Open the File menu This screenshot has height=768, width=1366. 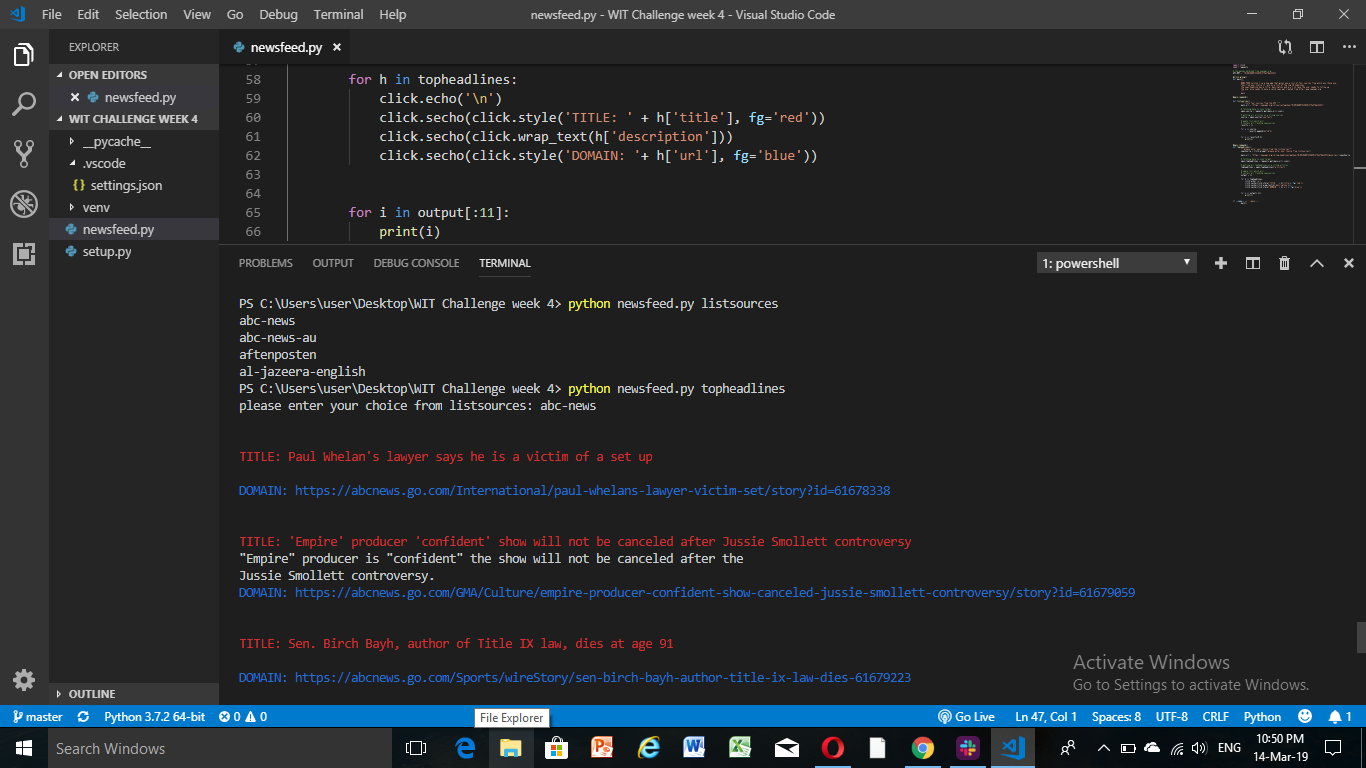tap(52, 14)
